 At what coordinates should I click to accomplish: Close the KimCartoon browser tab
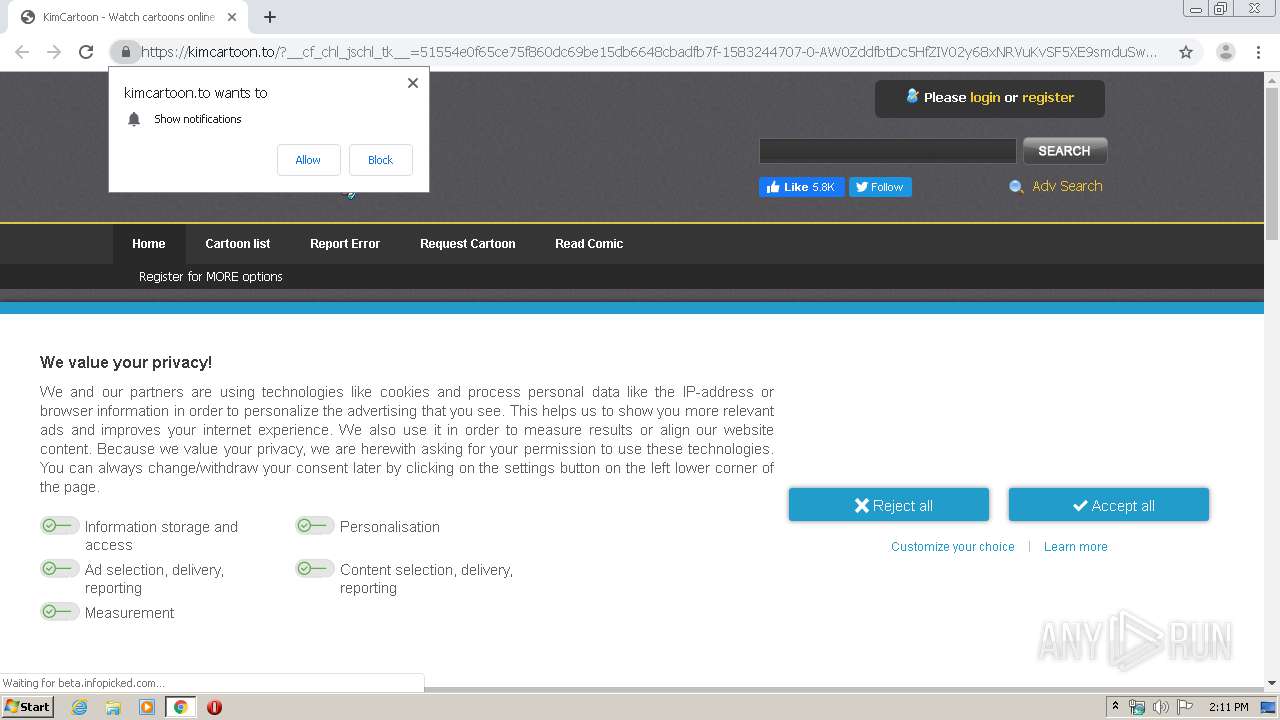point(232,17)
